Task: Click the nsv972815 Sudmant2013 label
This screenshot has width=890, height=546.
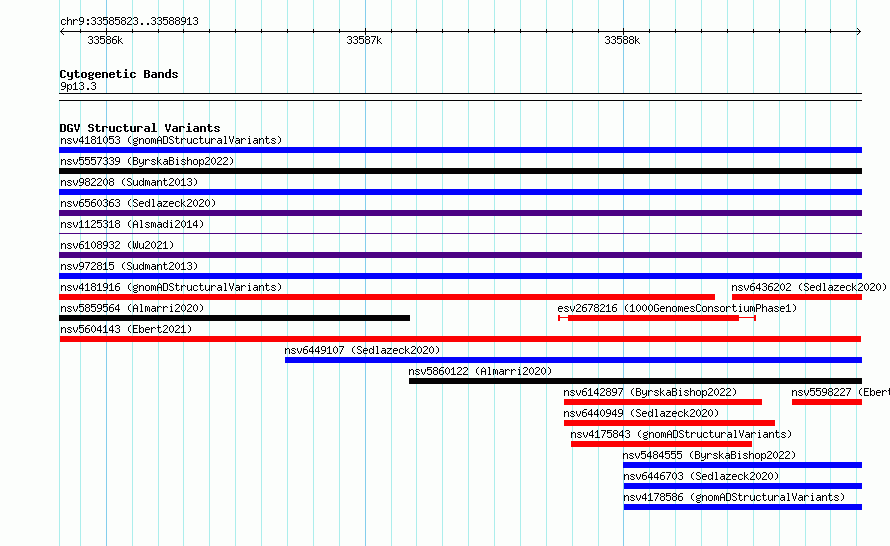Action: coord(129,266)
